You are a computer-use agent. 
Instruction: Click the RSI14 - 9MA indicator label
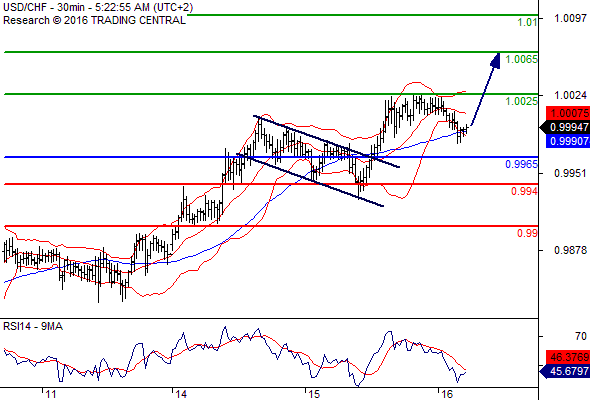coord(33,326)
